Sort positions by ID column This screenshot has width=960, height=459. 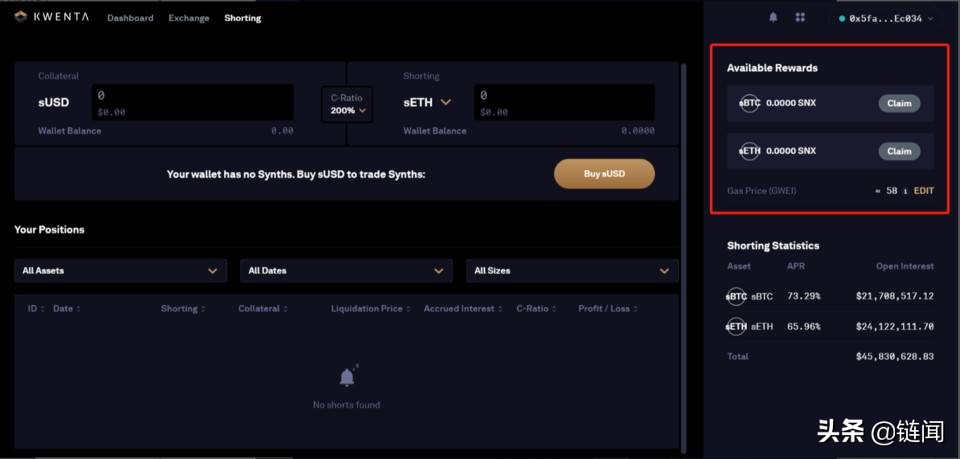(36, 308)
